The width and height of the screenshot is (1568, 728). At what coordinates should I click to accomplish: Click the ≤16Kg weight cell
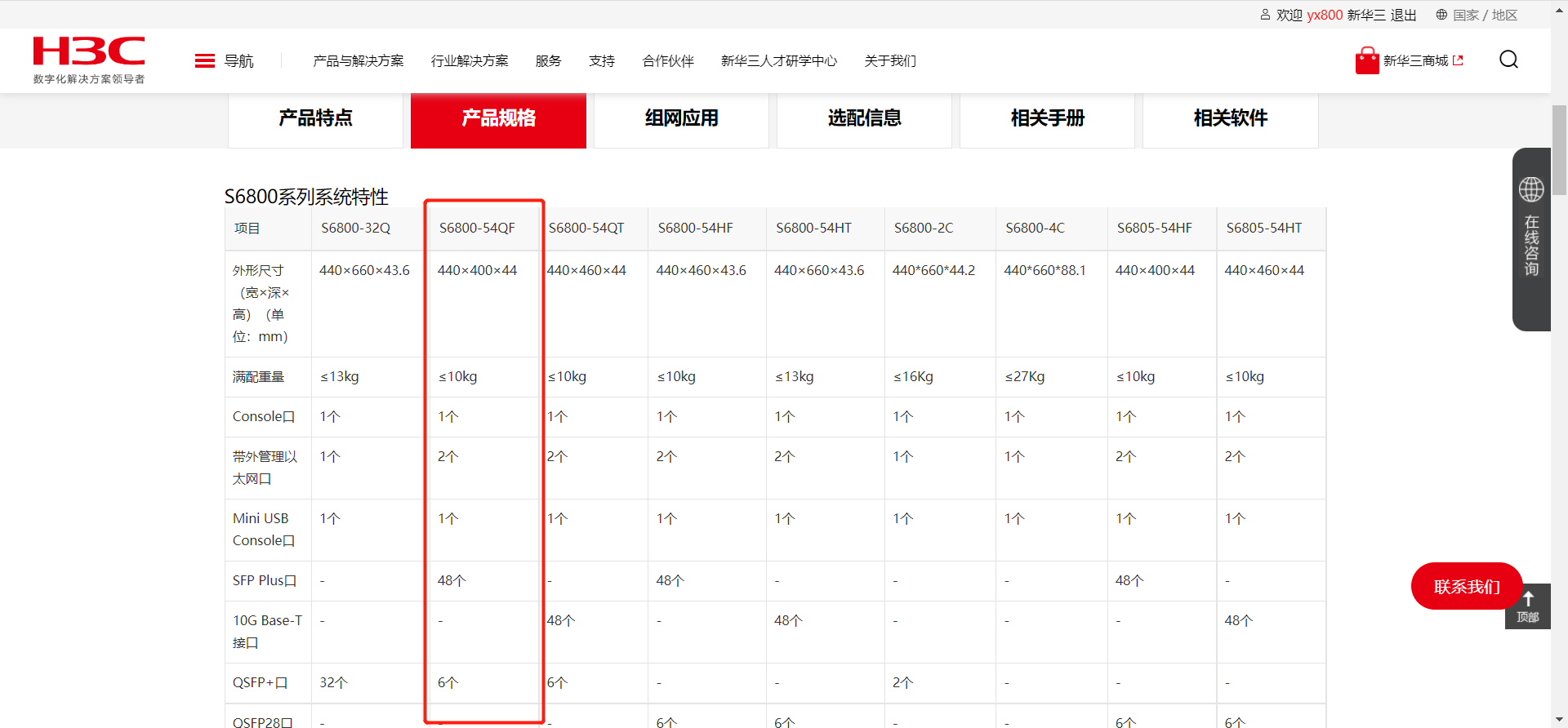913,377
